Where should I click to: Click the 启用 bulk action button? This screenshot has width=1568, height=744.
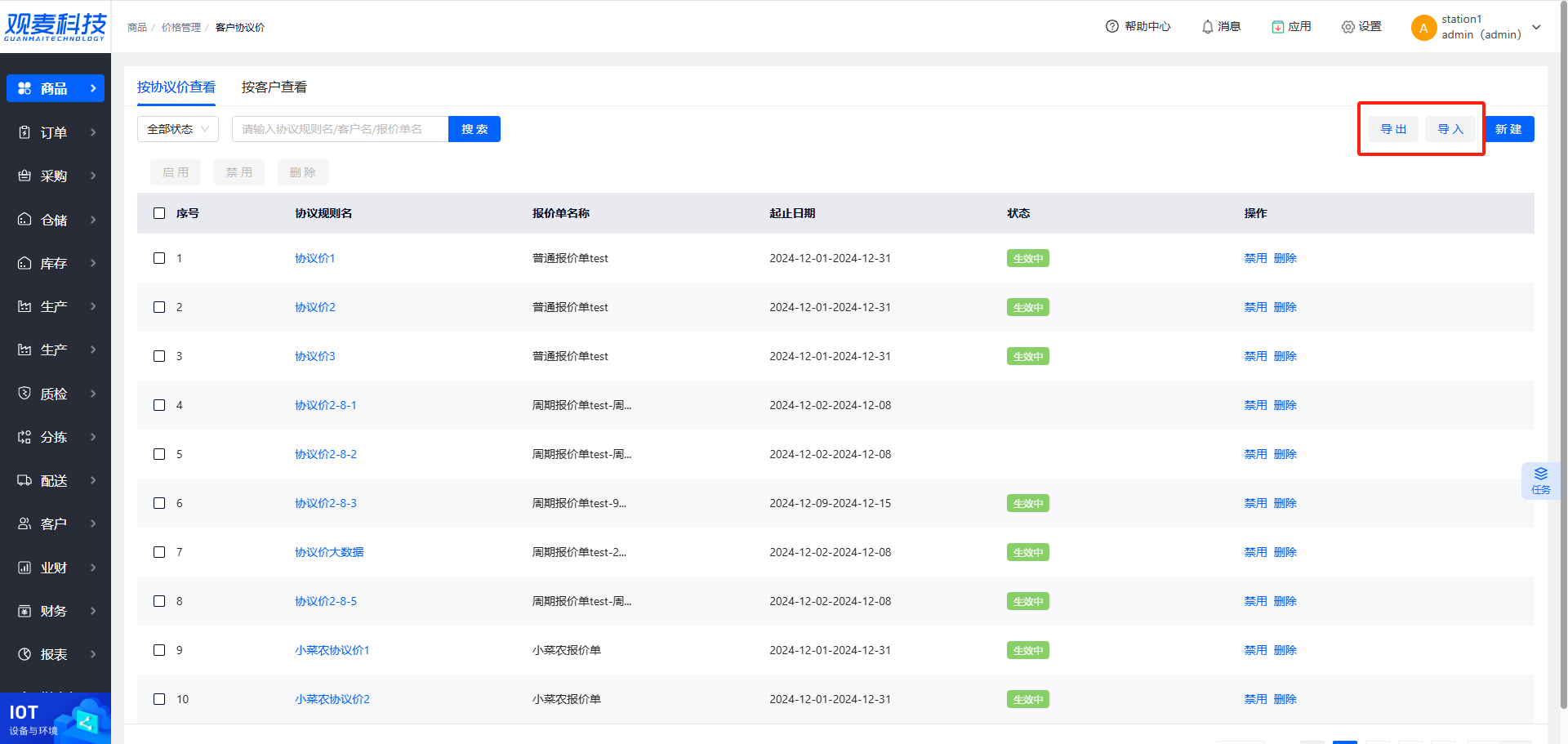tap(176, 172)
